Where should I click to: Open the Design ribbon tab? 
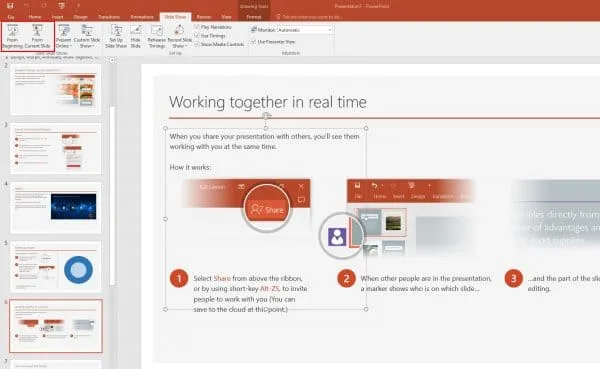(80, 17)
